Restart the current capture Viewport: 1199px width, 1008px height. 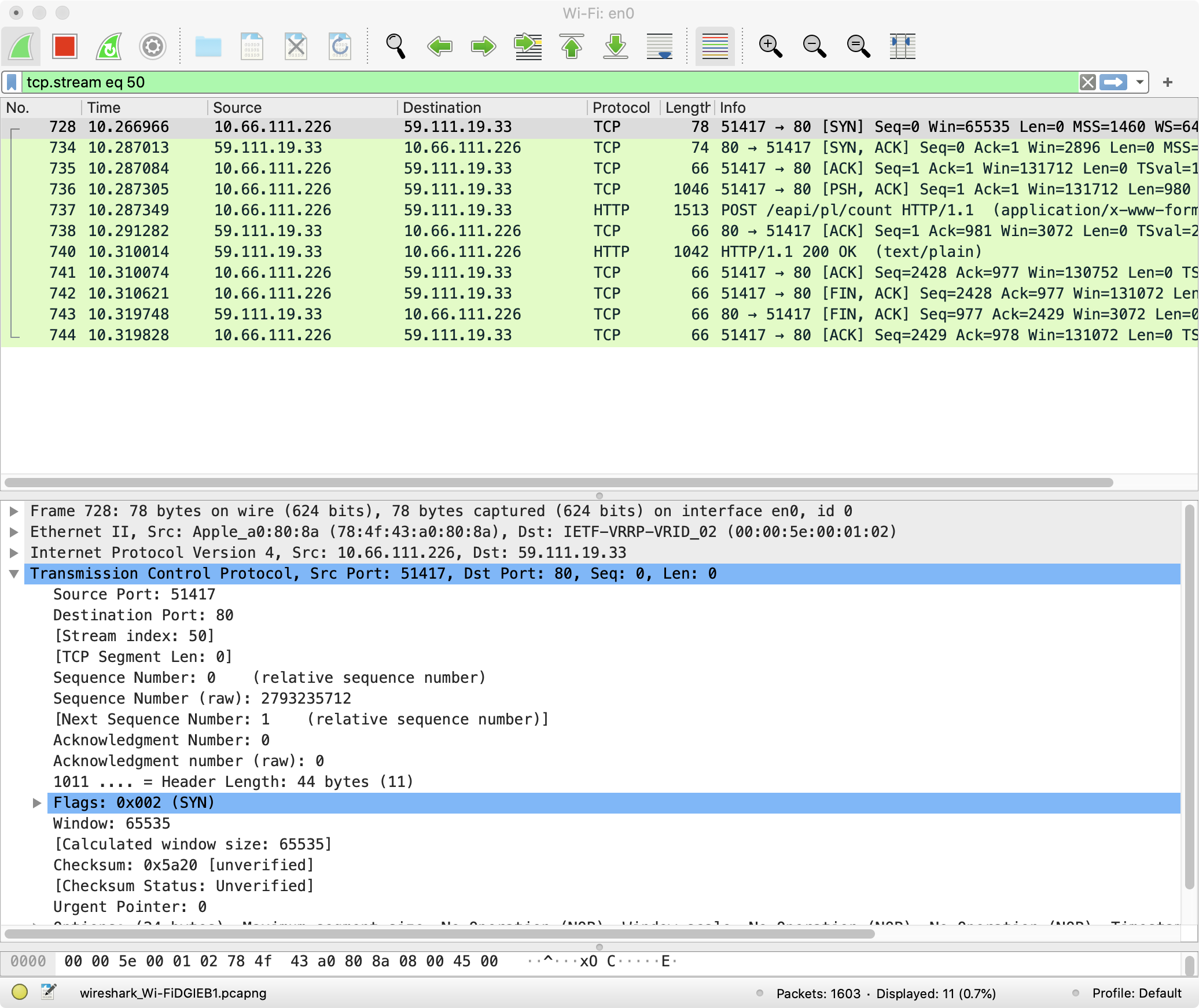pyautogui.click(x=109, y=46)
